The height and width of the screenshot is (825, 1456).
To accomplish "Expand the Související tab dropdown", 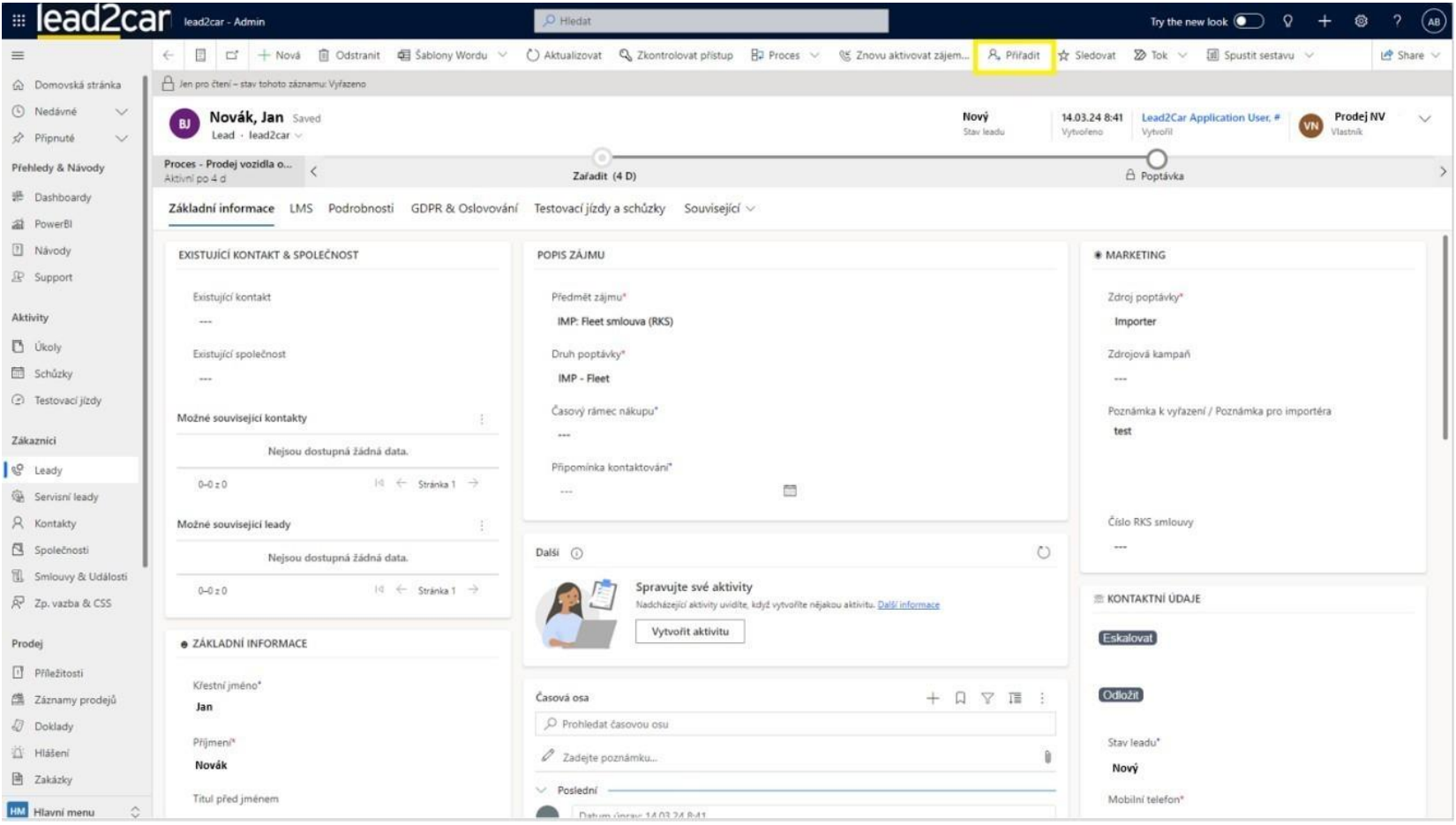I will coord(719,209).
